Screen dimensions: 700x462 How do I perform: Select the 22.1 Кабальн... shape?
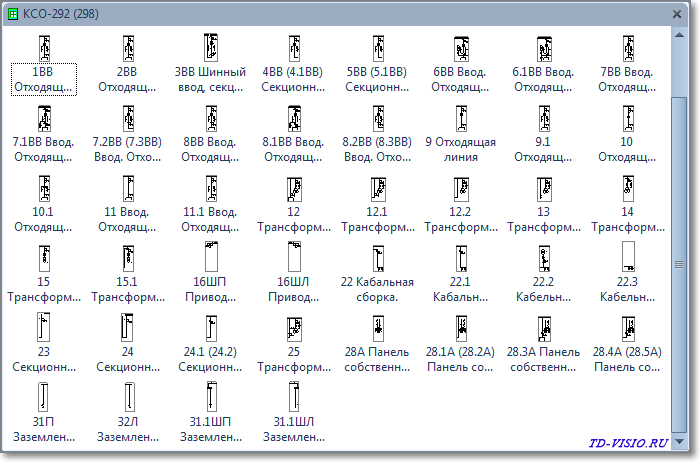click(460, 274)
